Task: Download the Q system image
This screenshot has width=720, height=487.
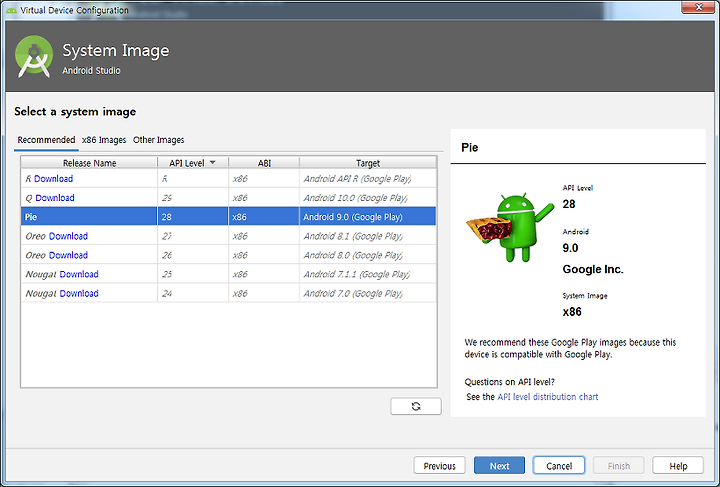Action: (x=55, y=198)
